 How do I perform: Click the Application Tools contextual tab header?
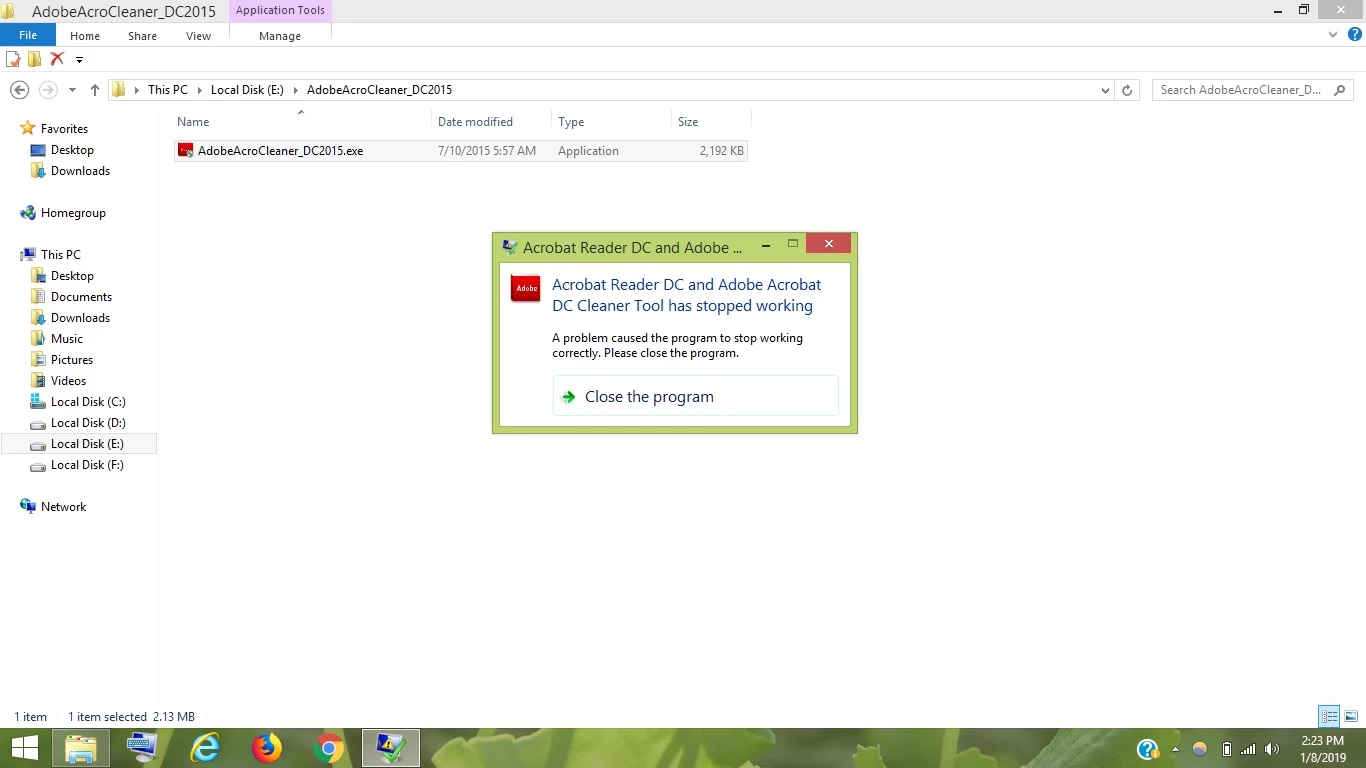(280, 10)
